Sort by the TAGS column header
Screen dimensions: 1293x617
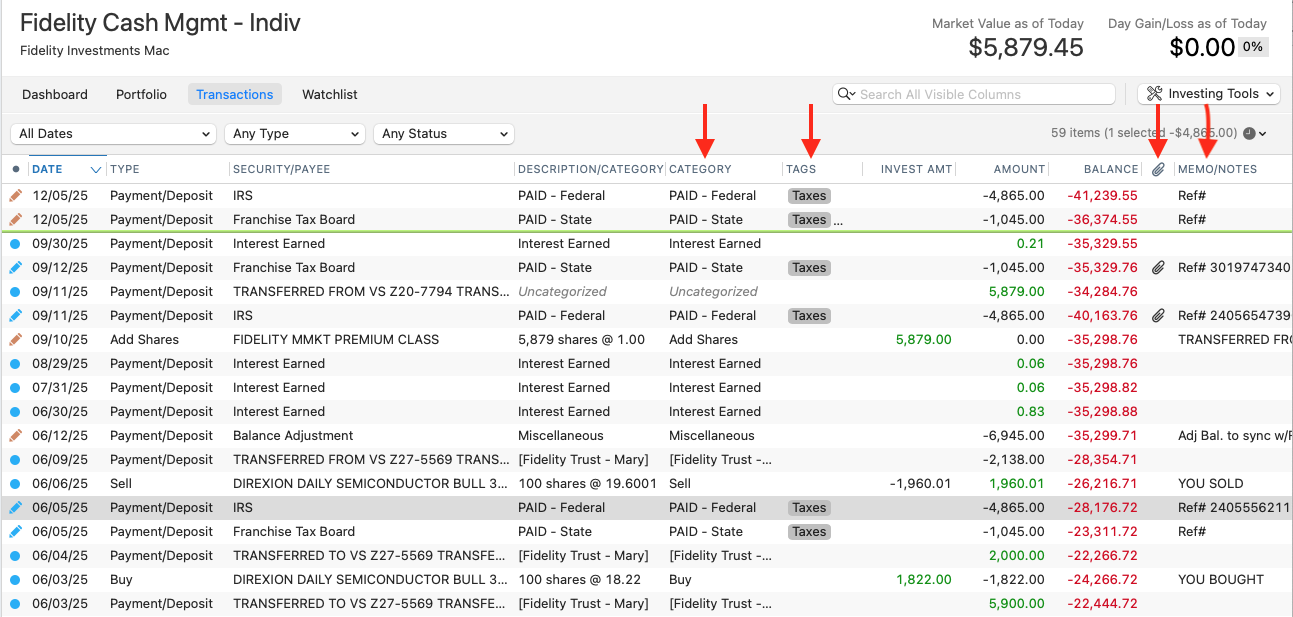pos(802,170)
